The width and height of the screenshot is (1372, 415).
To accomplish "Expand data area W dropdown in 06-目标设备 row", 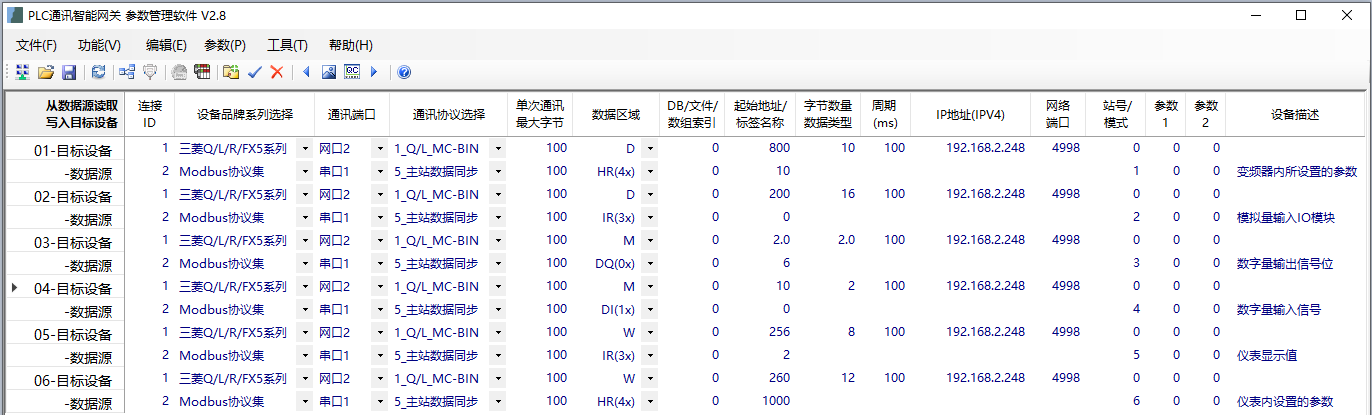I will (x=649, y=378).
